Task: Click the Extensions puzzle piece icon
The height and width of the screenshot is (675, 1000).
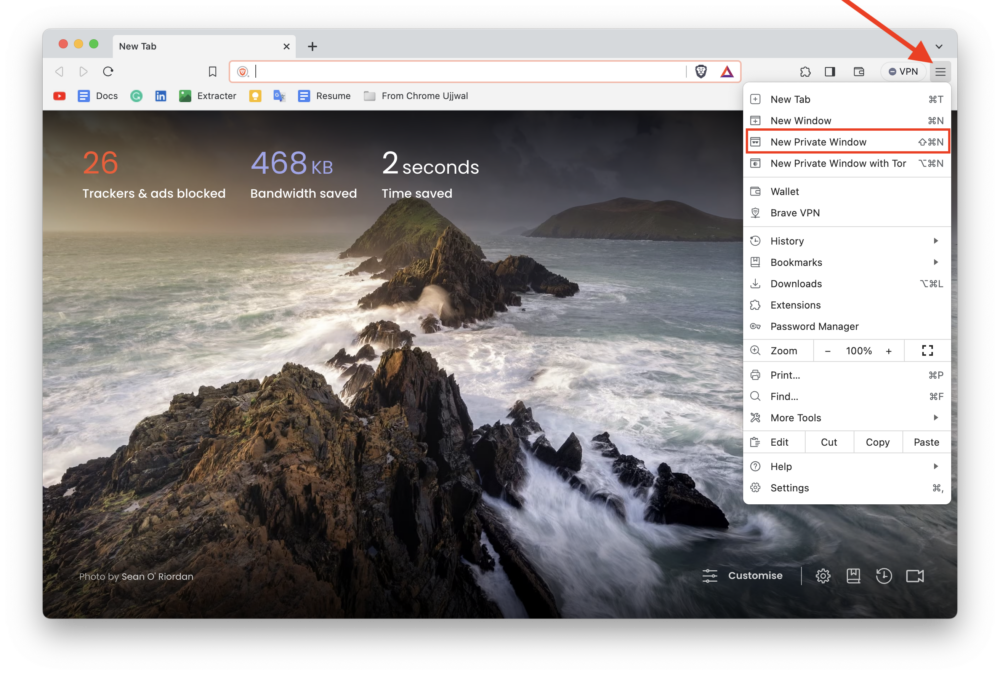Action: (805, 71)
